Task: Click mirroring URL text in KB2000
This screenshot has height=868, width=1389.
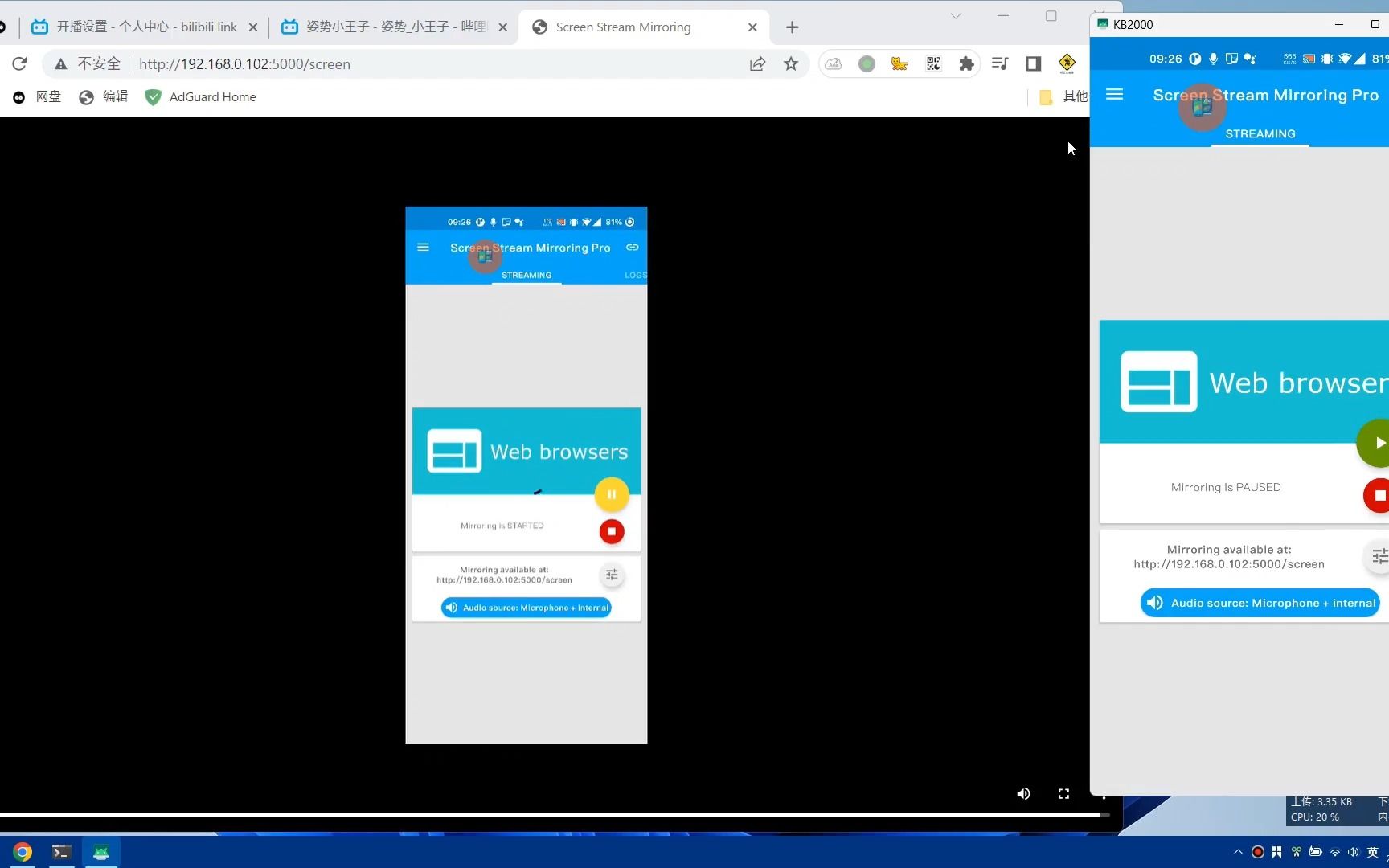Action: click(1229, 564)
